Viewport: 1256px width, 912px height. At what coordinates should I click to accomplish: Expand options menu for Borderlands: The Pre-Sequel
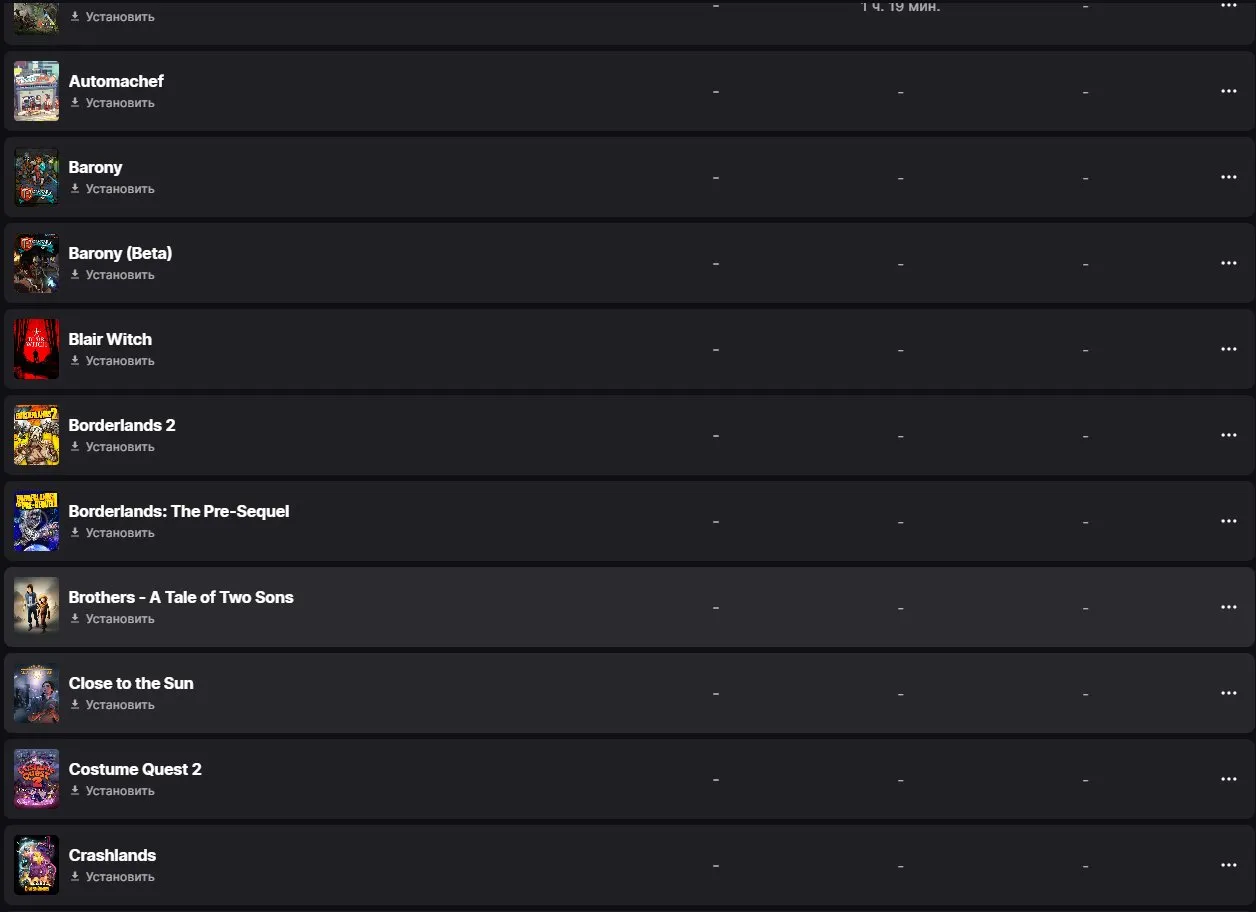[x=1229, y=521]
